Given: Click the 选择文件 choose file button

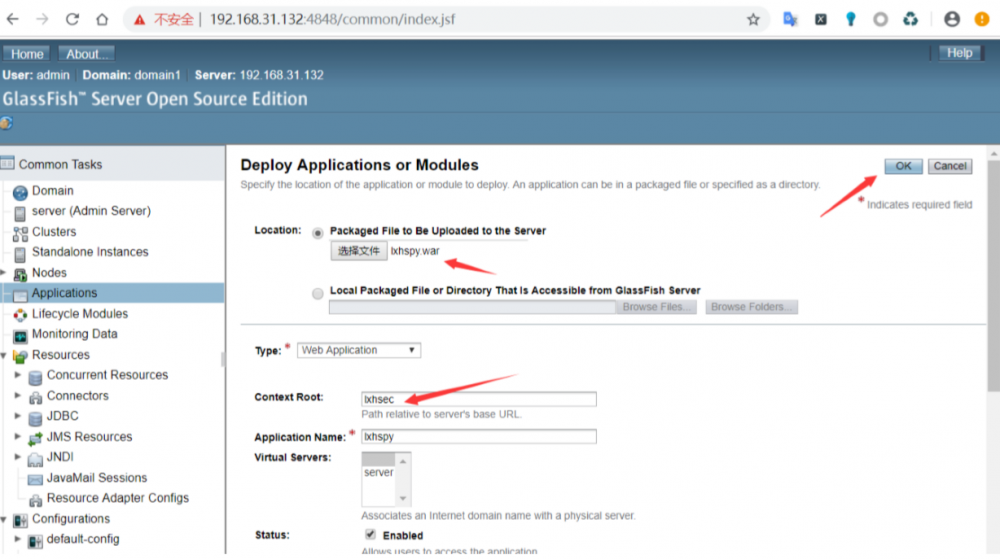Looking at the screenshot, I should click(358, 251).
